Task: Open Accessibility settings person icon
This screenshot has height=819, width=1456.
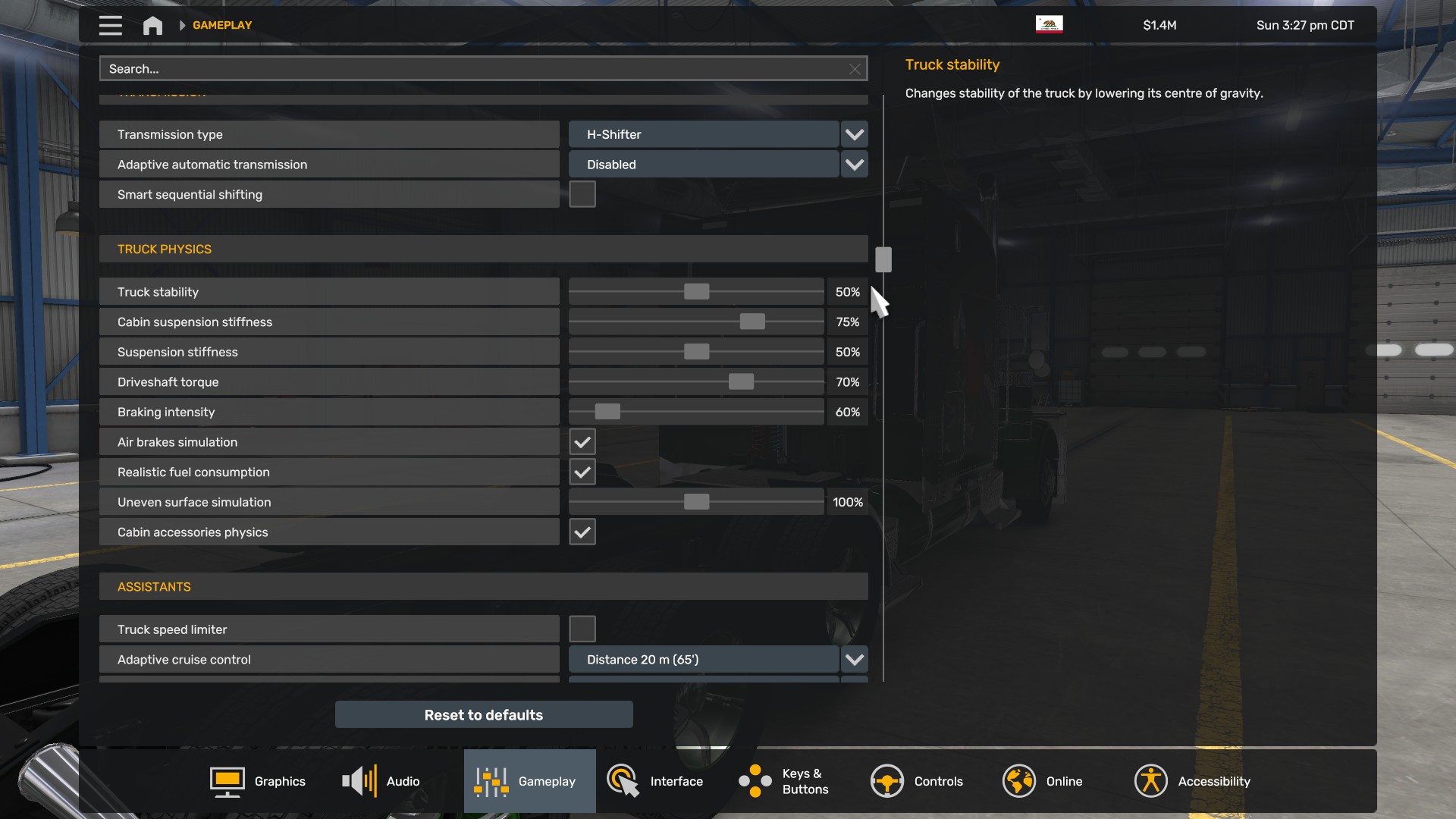Action: pos(1150,781)
